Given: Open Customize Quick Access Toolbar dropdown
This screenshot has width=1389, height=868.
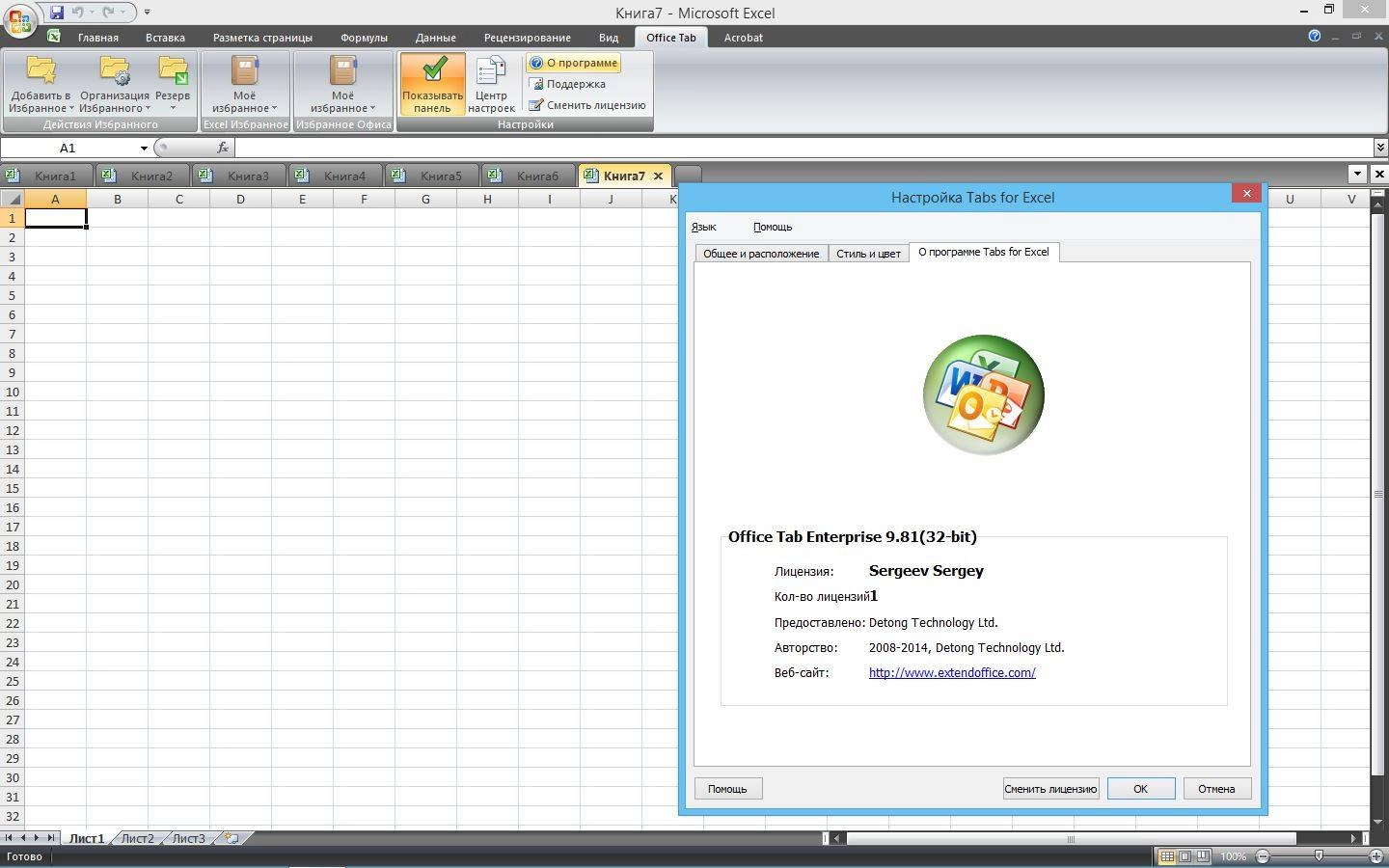Looking at the screenshot, I should pyautogui.click(x=147, y=13).
